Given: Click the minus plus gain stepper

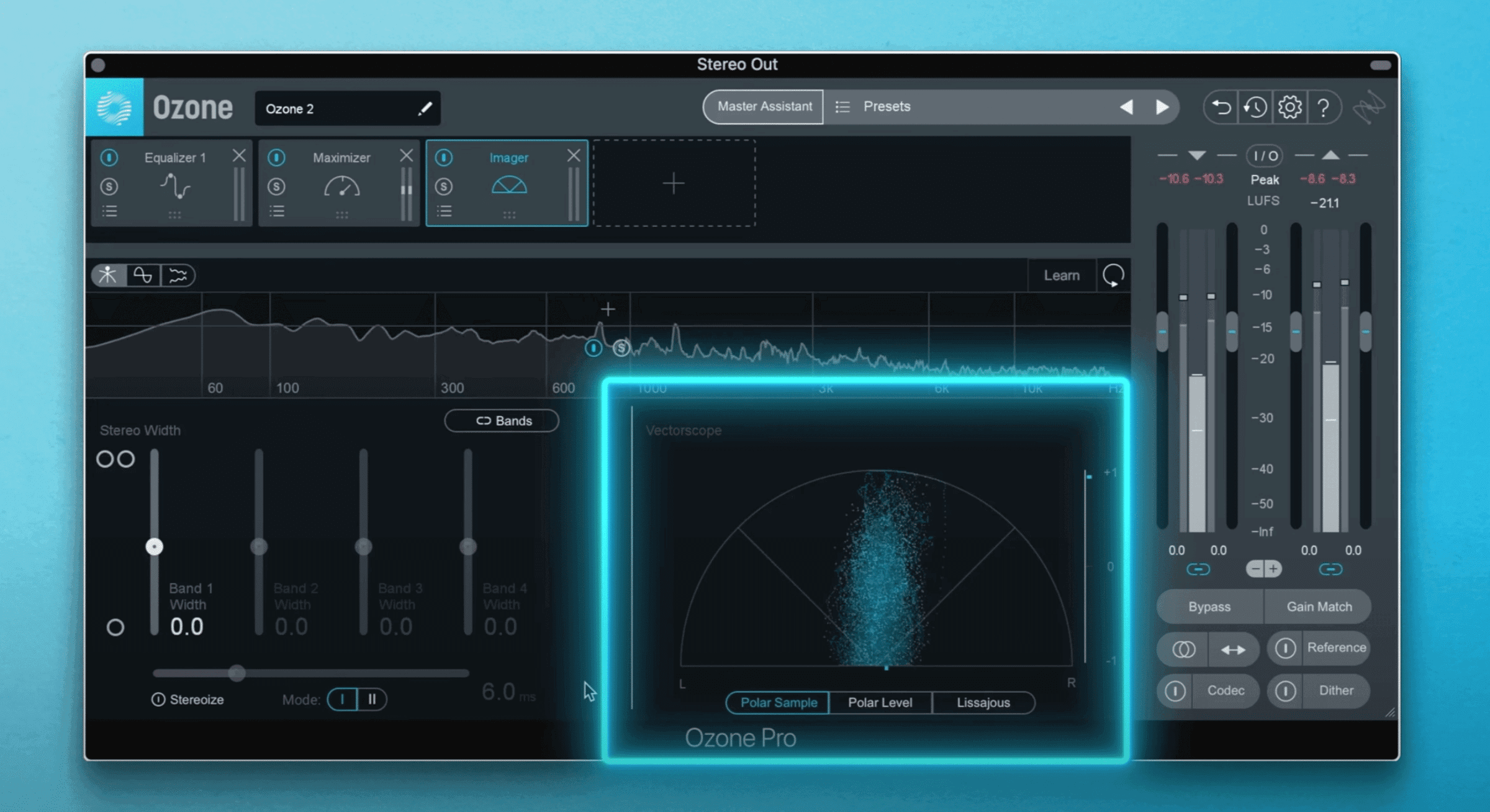Looking at the screenshot, I should (x=1264, y=569).
